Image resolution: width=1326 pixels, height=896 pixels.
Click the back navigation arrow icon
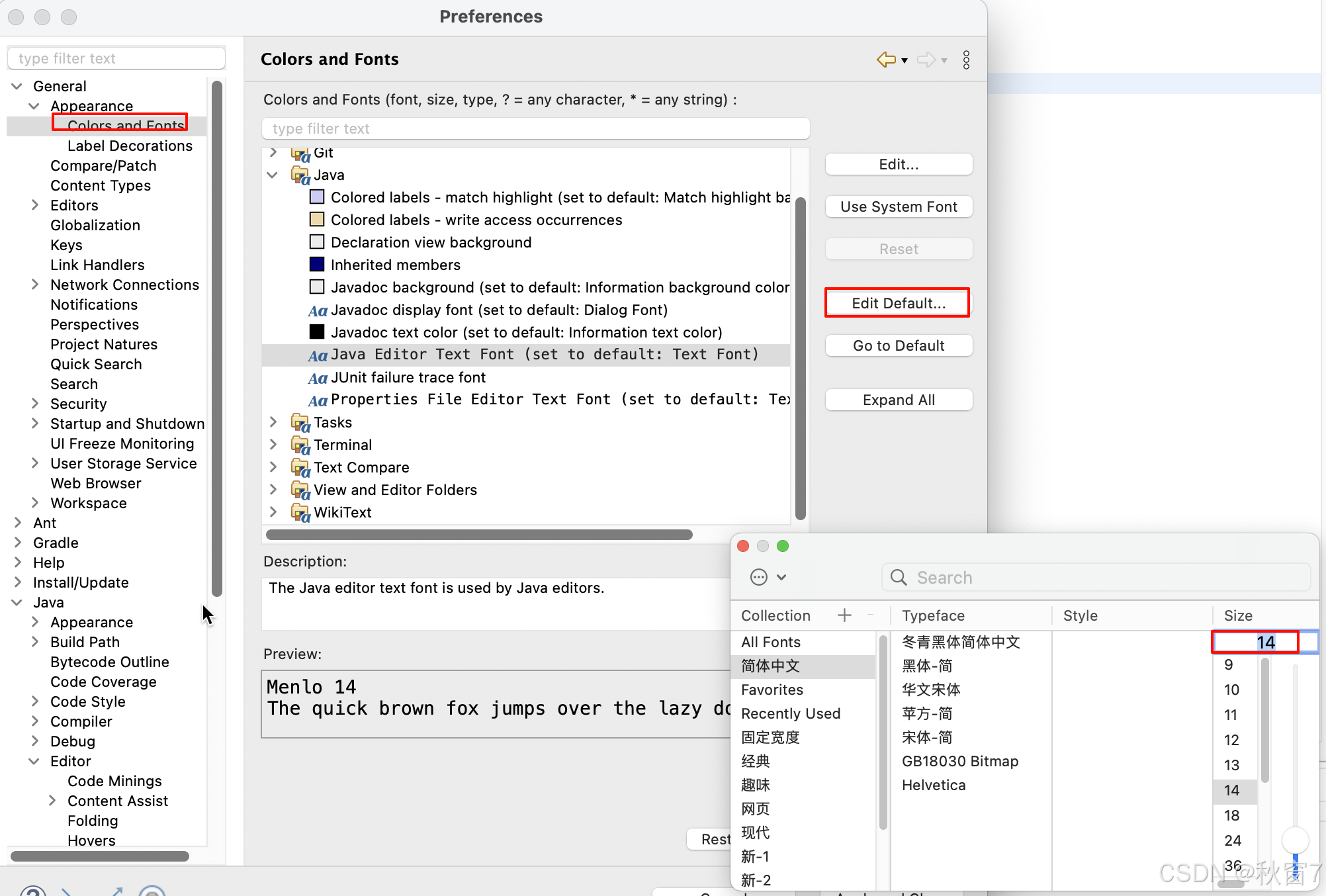pos(885,60)
